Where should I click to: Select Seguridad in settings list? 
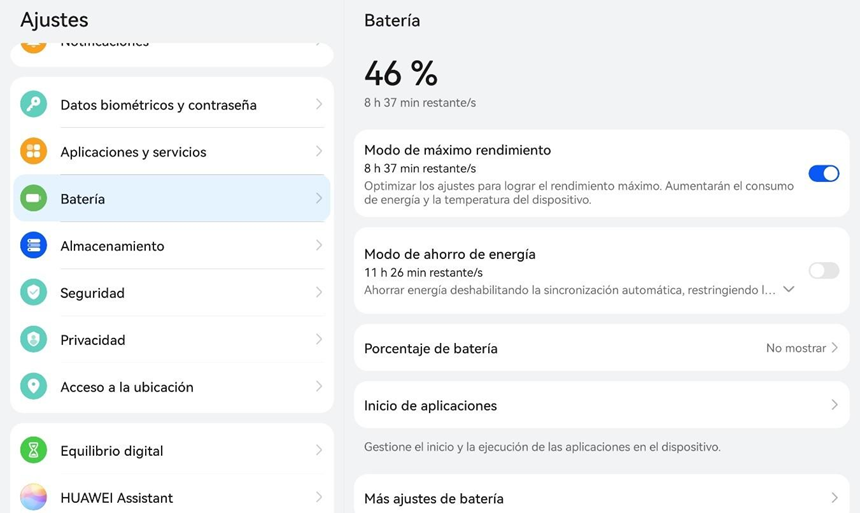coord(172,292)
